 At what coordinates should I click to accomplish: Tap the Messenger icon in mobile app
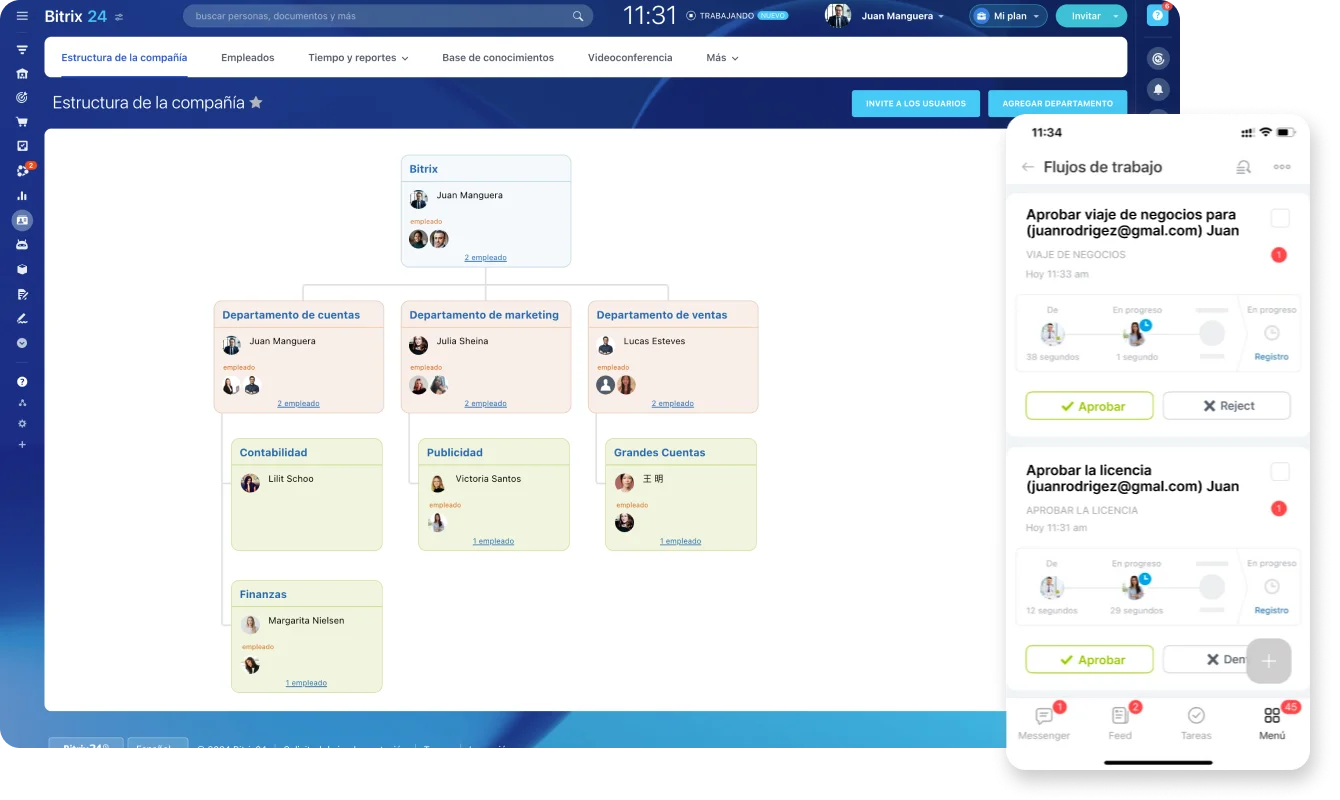pos(1044,716)
